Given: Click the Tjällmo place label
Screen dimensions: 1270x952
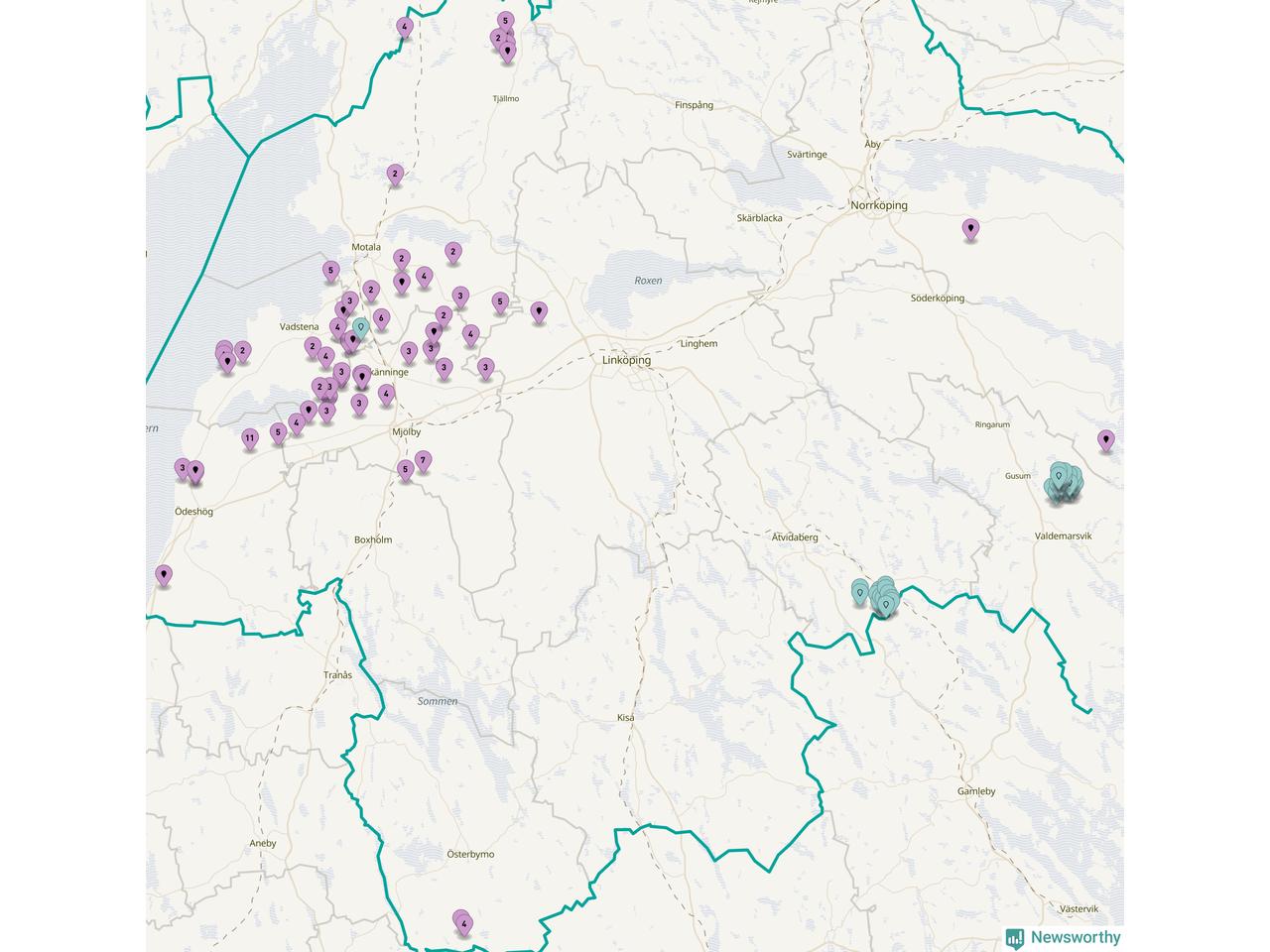Looking at the screenshot, I should coord(506,99).
